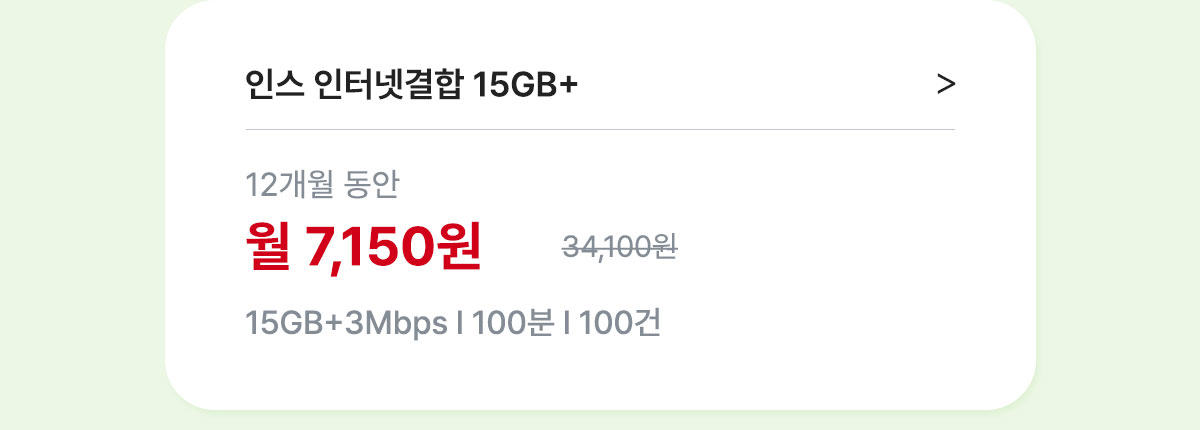Click the 원 character ending the red price

(458, 246)
